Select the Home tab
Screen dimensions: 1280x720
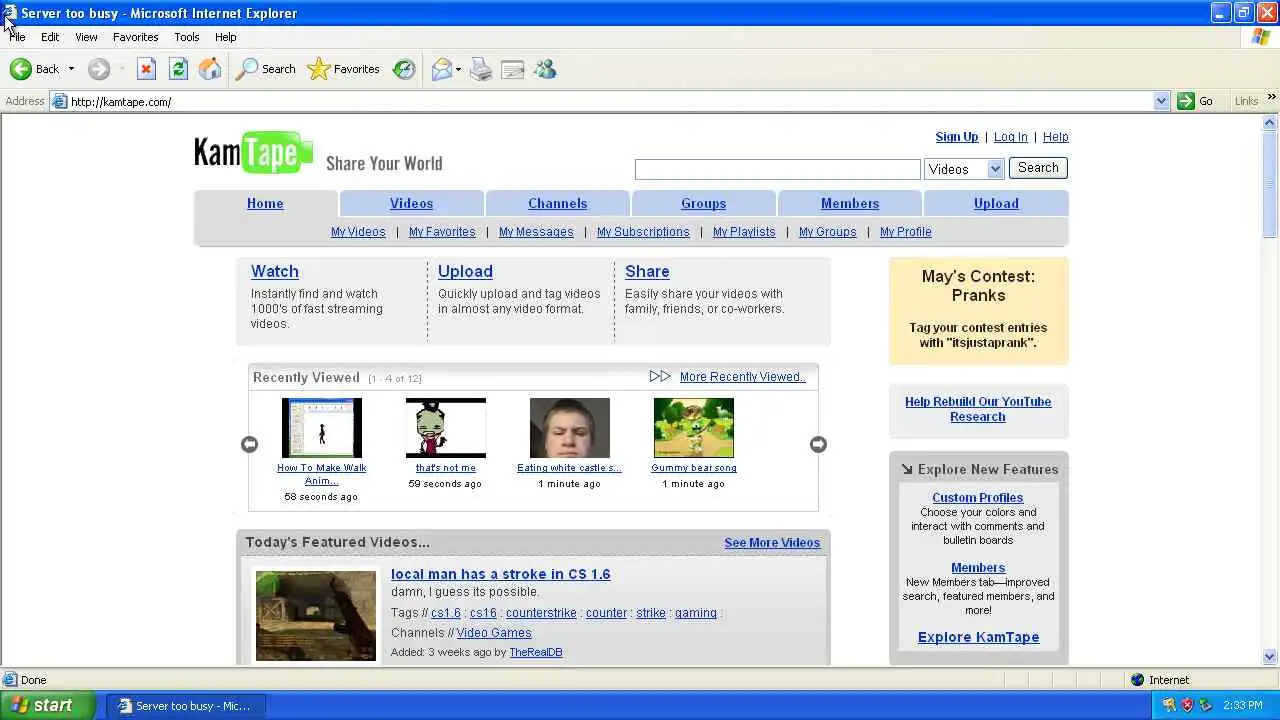tap(265, 203)
